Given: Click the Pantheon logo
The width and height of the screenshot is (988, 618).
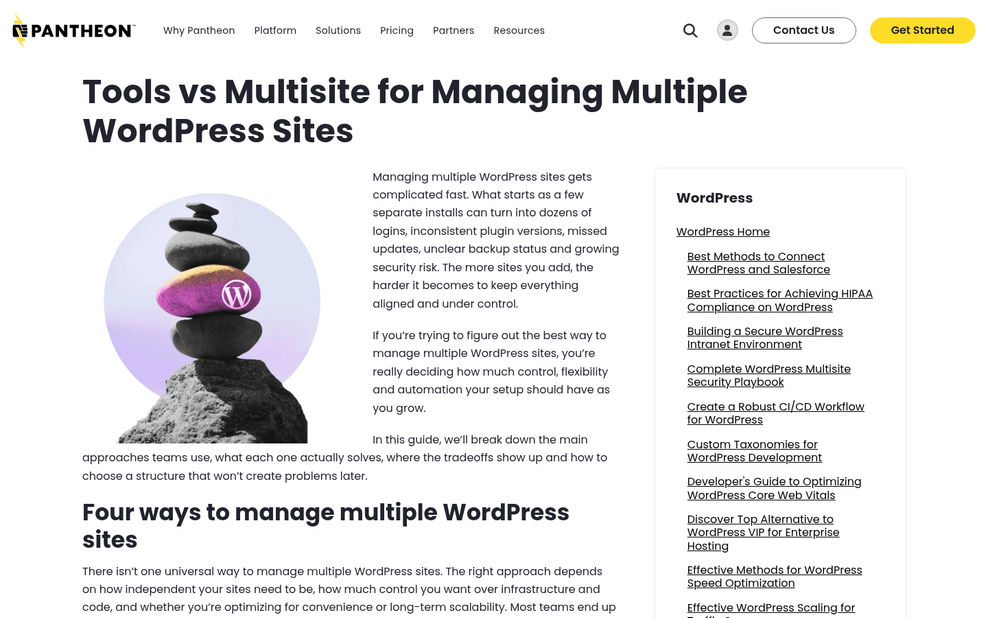Looking at the screenshot, I should point(74,30).
